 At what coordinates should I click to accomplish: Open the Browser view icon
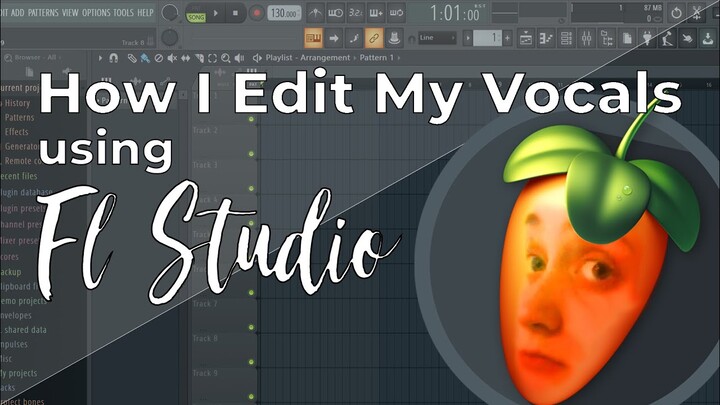pos(607,39)
